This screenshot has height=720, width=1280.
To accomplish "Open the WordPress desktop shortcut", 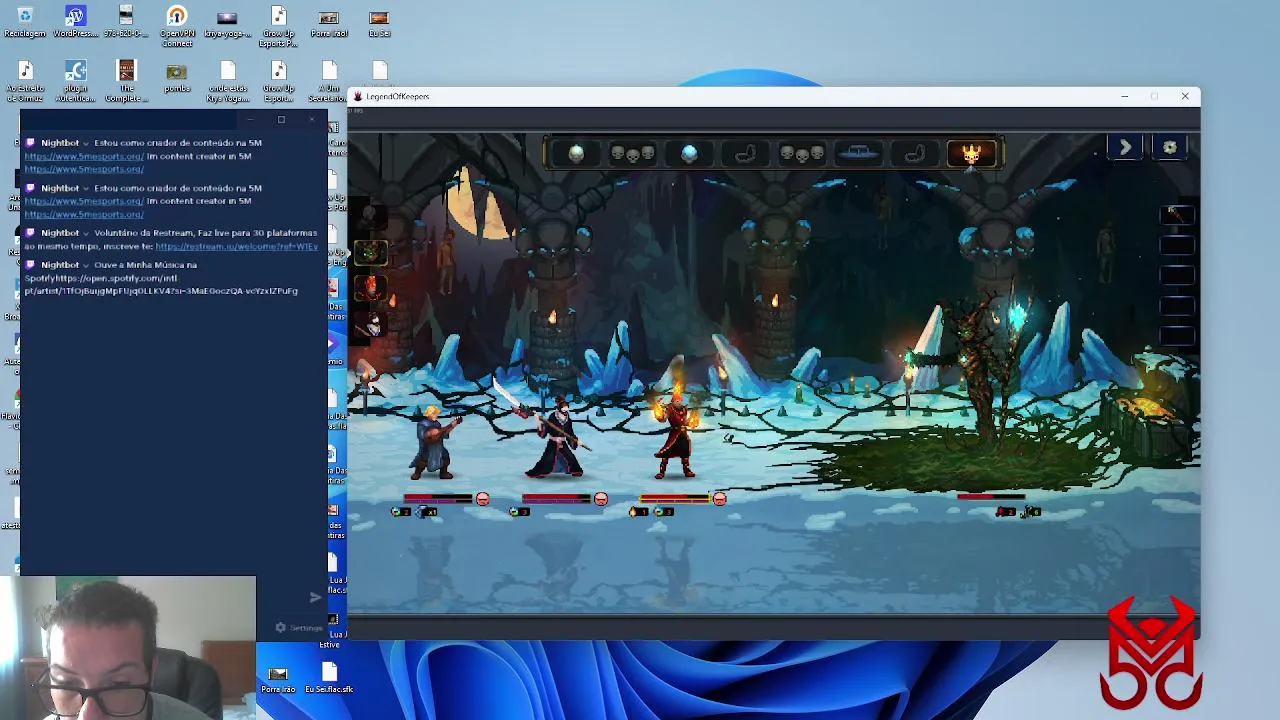I will point(76,22).
